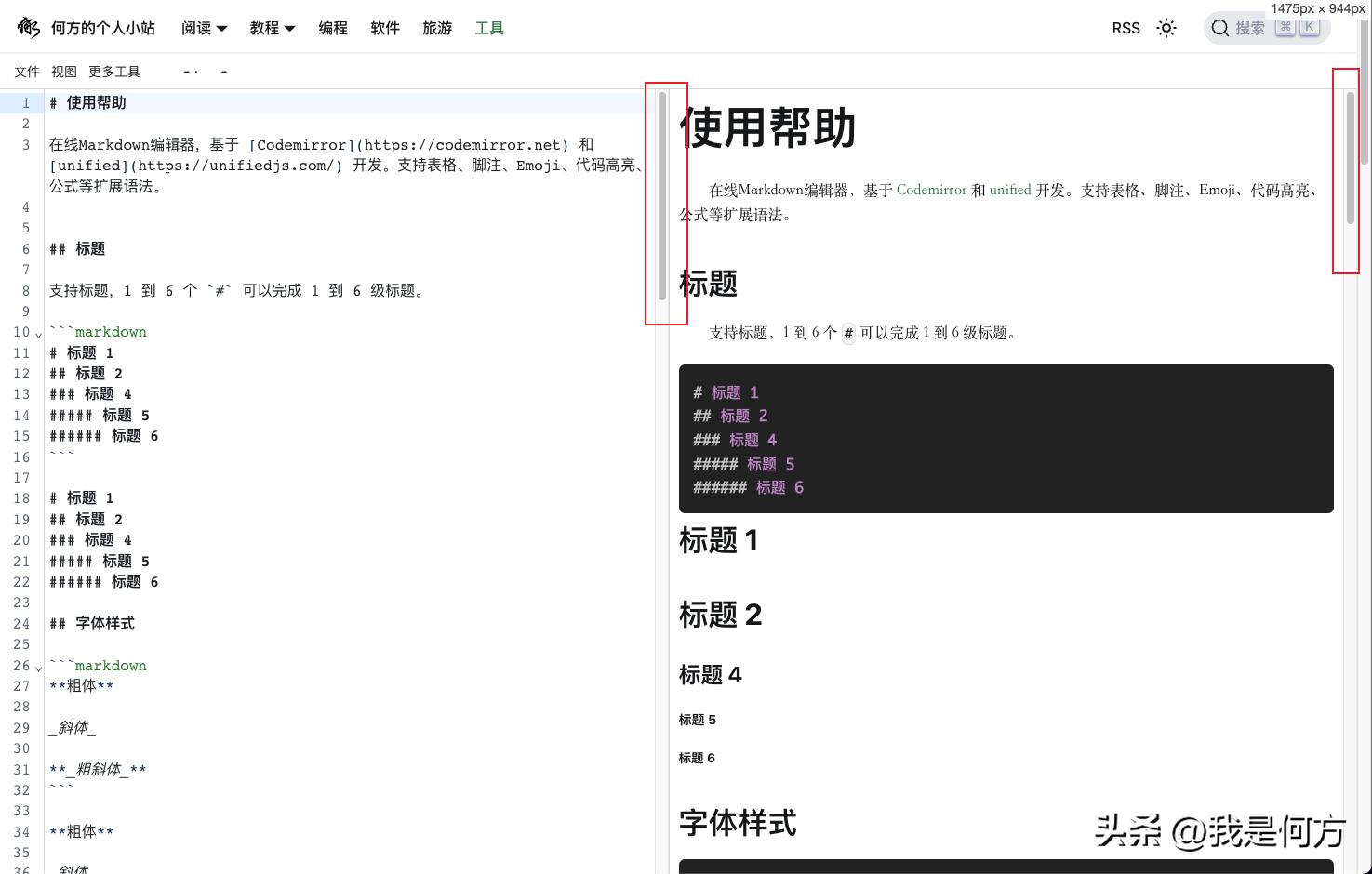The image size is (1372, 874).
Task: Open the 视图 menu
Action: tap(64, 71)
